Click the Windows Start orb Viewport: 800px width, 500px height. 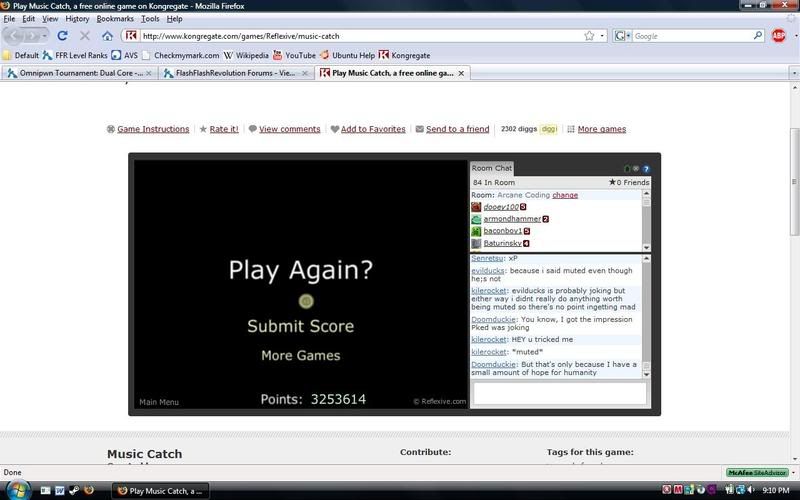pos(17,490)
